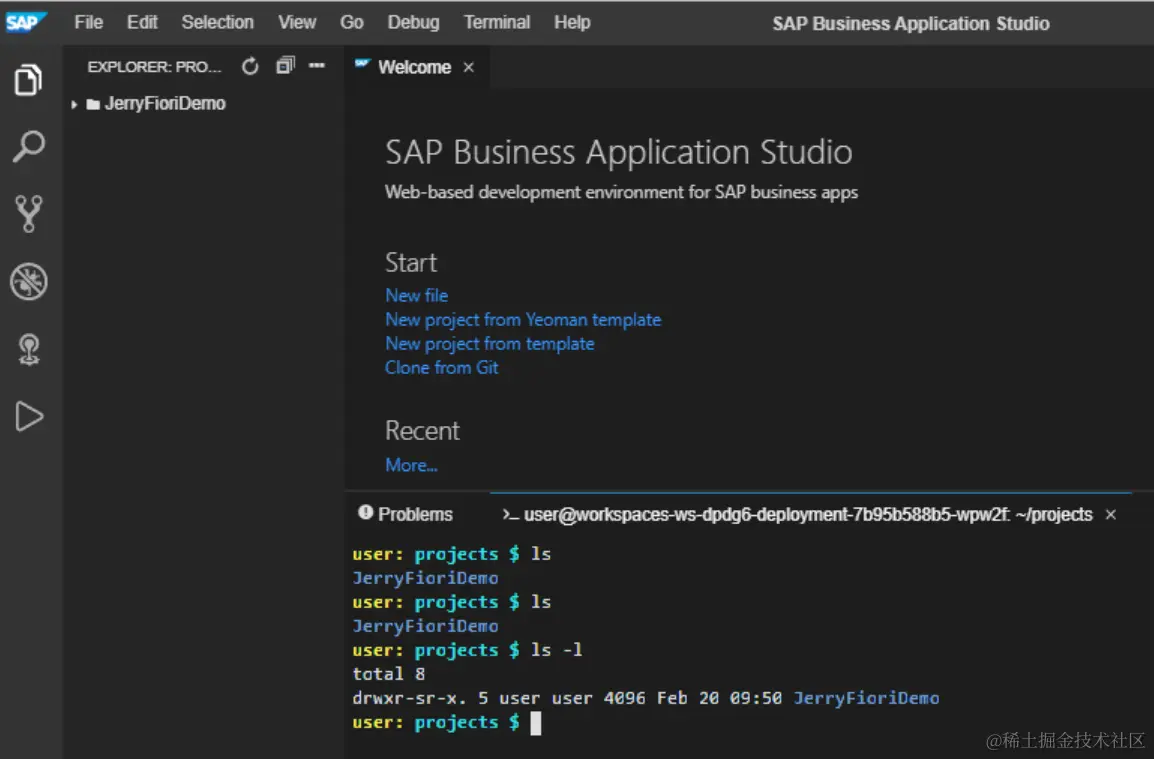1154x759 pixels.
Task: Open the Help menu
Action: tap(572, 23)
